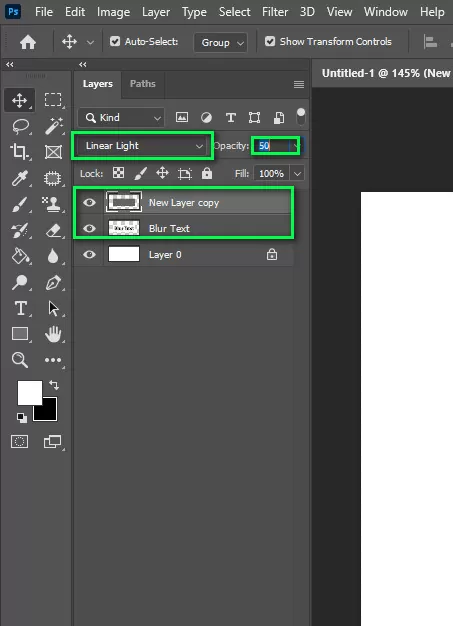Select the Horizontal Type tool
The image size is (453, 626).
[x=20, y=309]
